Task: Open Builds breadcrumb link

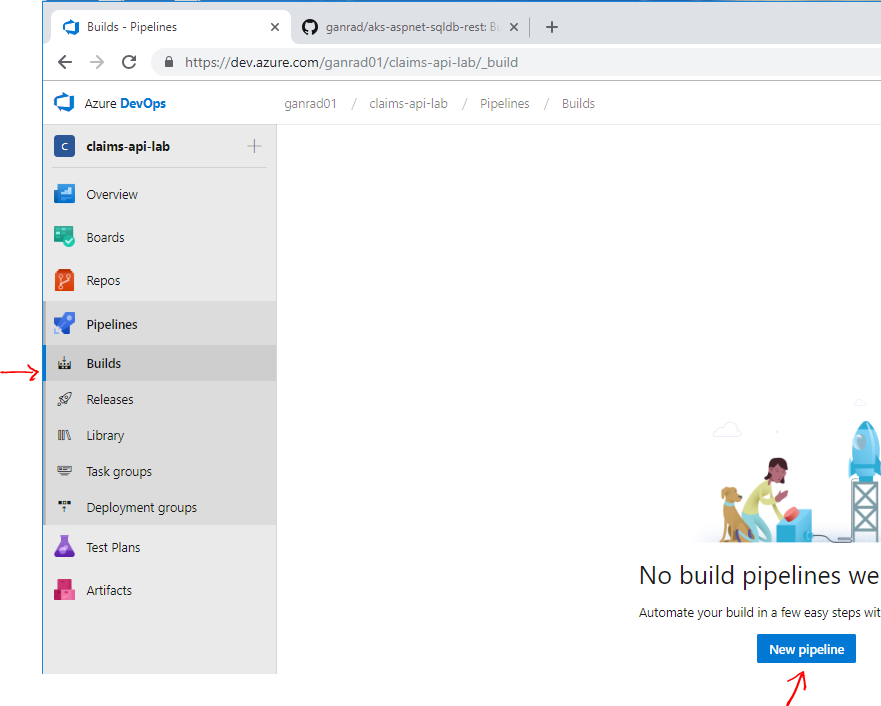Action: (578, 103)
